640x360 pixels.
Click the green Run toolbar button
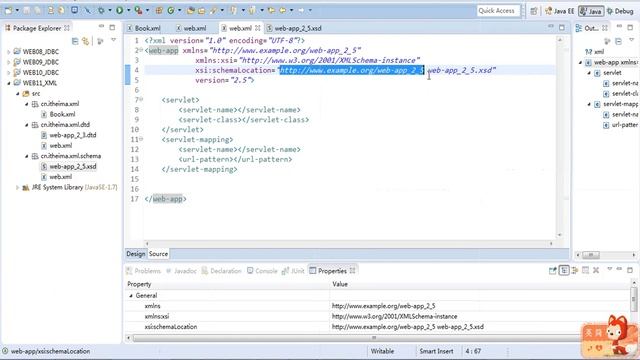120,10
